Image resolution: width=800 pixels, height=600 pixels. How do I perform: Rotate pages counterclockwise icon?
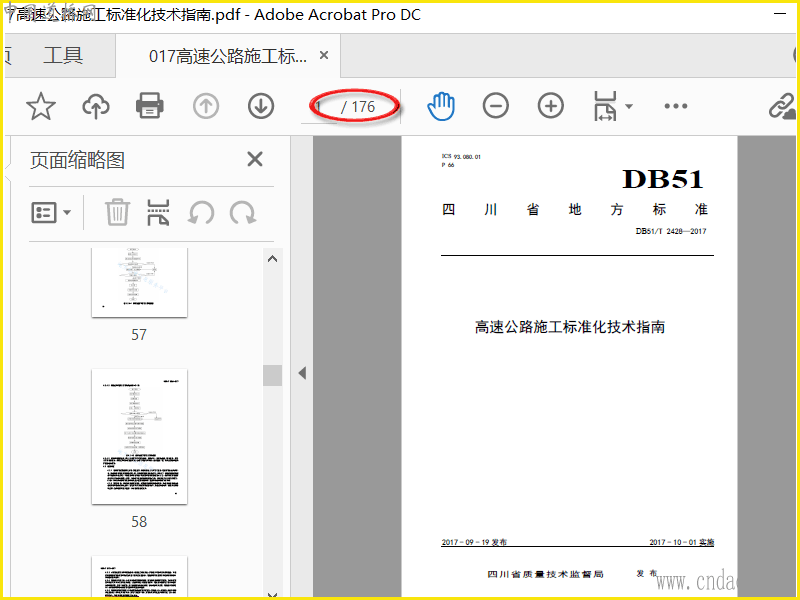pyautogui.click(x=201, y=212)
